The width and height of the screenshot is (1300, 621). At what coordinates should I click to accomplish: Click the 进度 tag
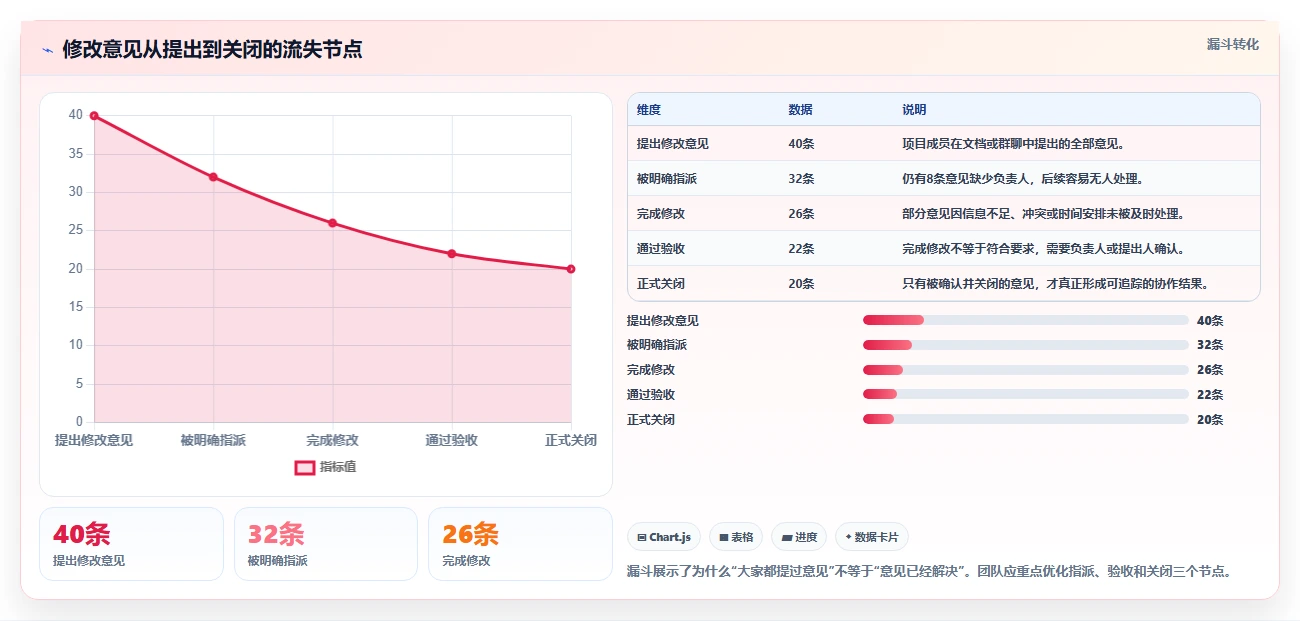(x=799, y=537)
